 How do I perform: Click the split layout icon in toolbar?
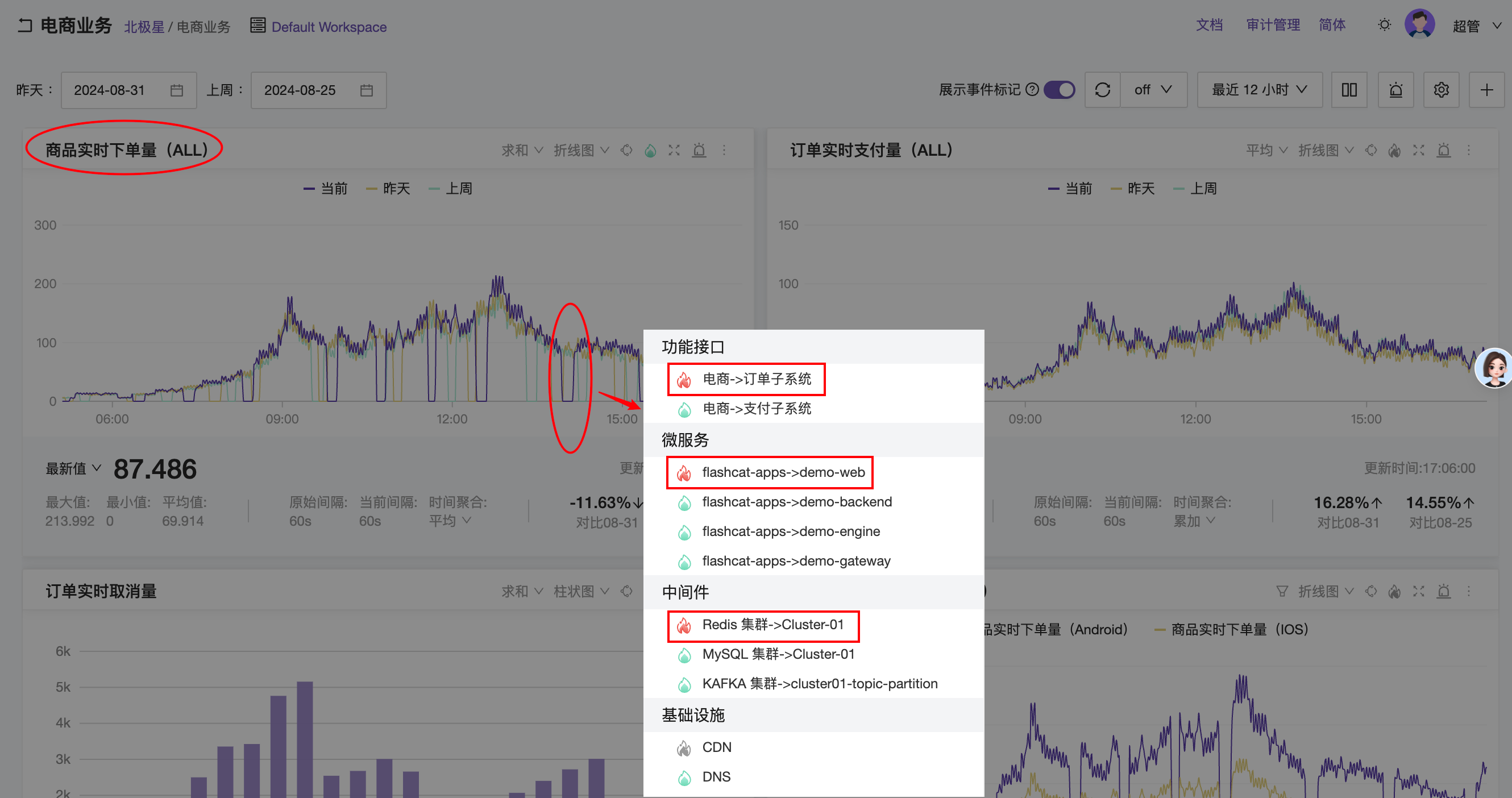(1349, 90)
